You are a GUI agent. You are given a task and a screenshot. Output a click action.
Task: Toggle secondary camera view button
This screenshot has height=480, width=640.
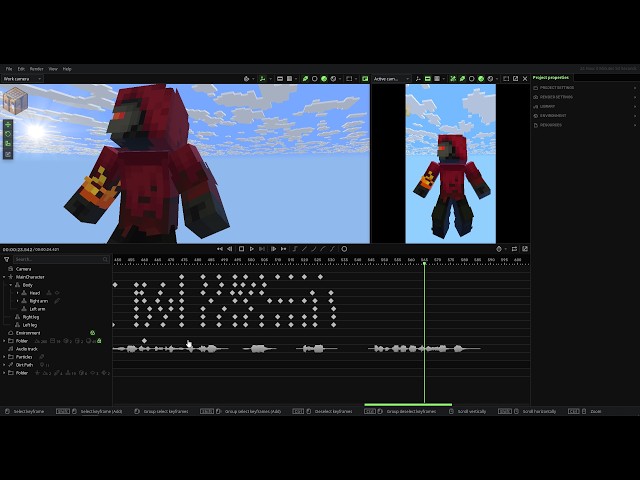(365, 79)
